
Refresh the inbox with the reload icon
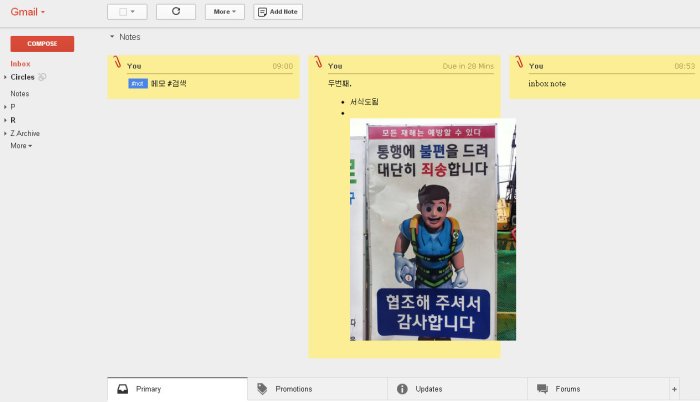point(176,12)
